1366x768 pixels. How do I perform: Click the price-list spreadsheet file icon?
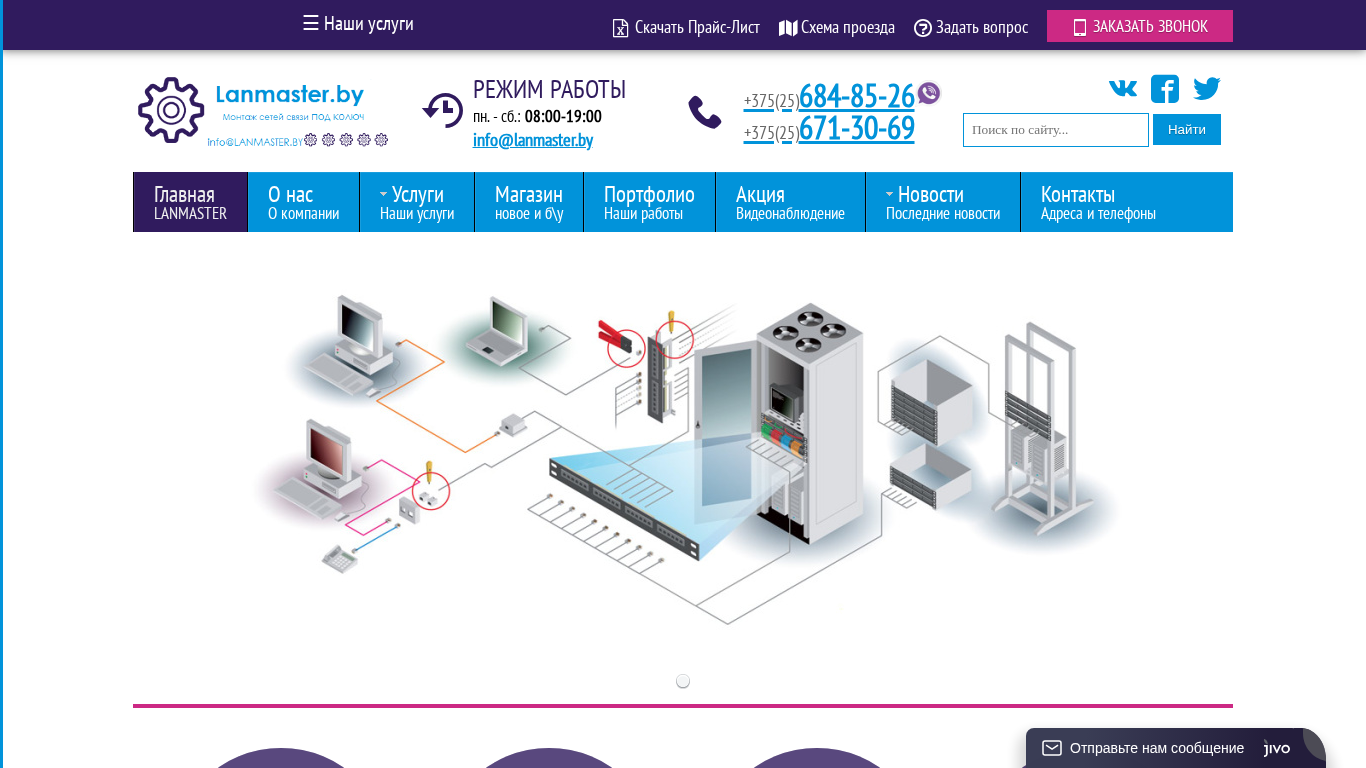[620, 28]
